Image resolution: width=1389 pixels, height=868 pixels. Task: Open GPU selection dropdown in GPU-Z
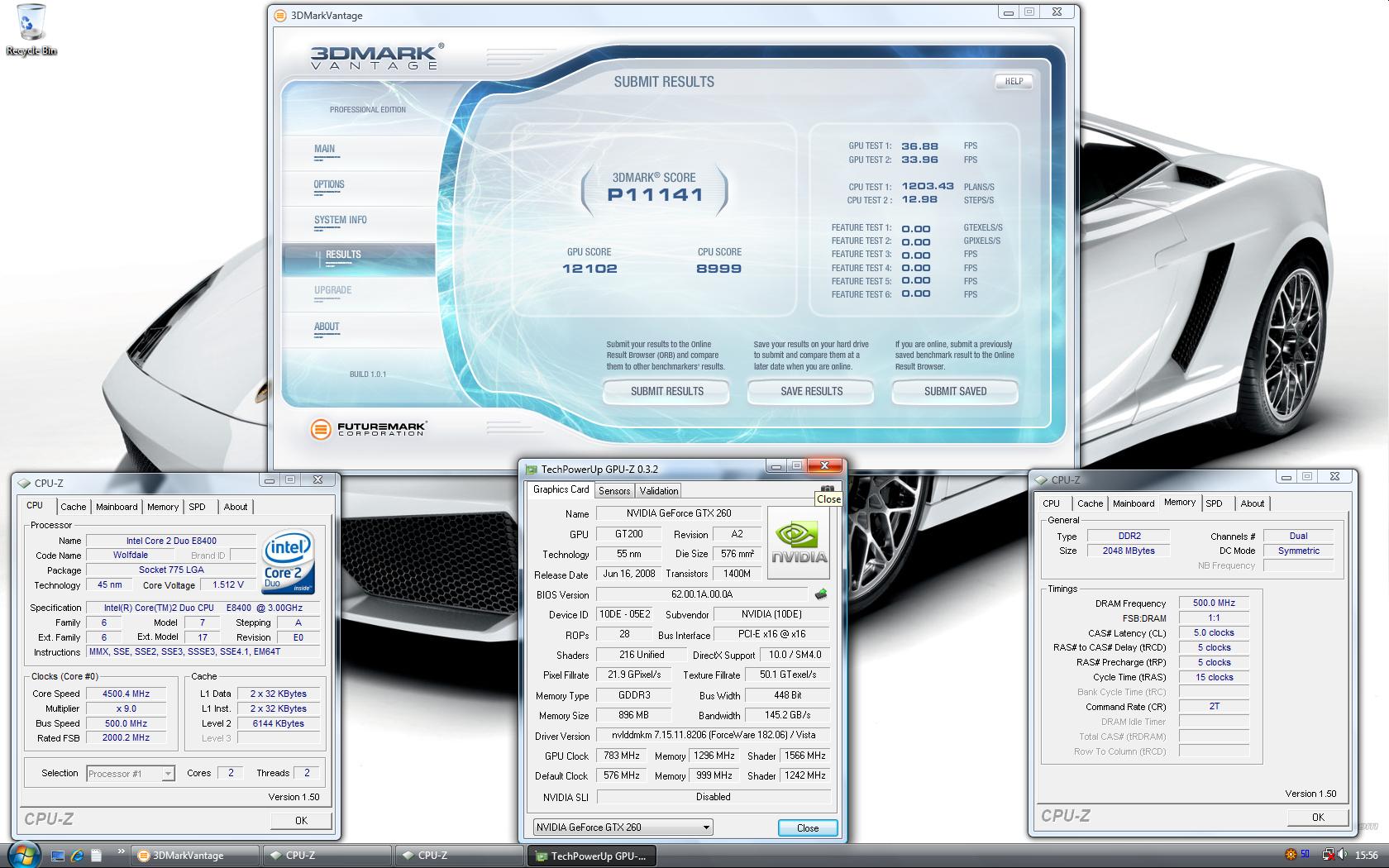(622, 827)
